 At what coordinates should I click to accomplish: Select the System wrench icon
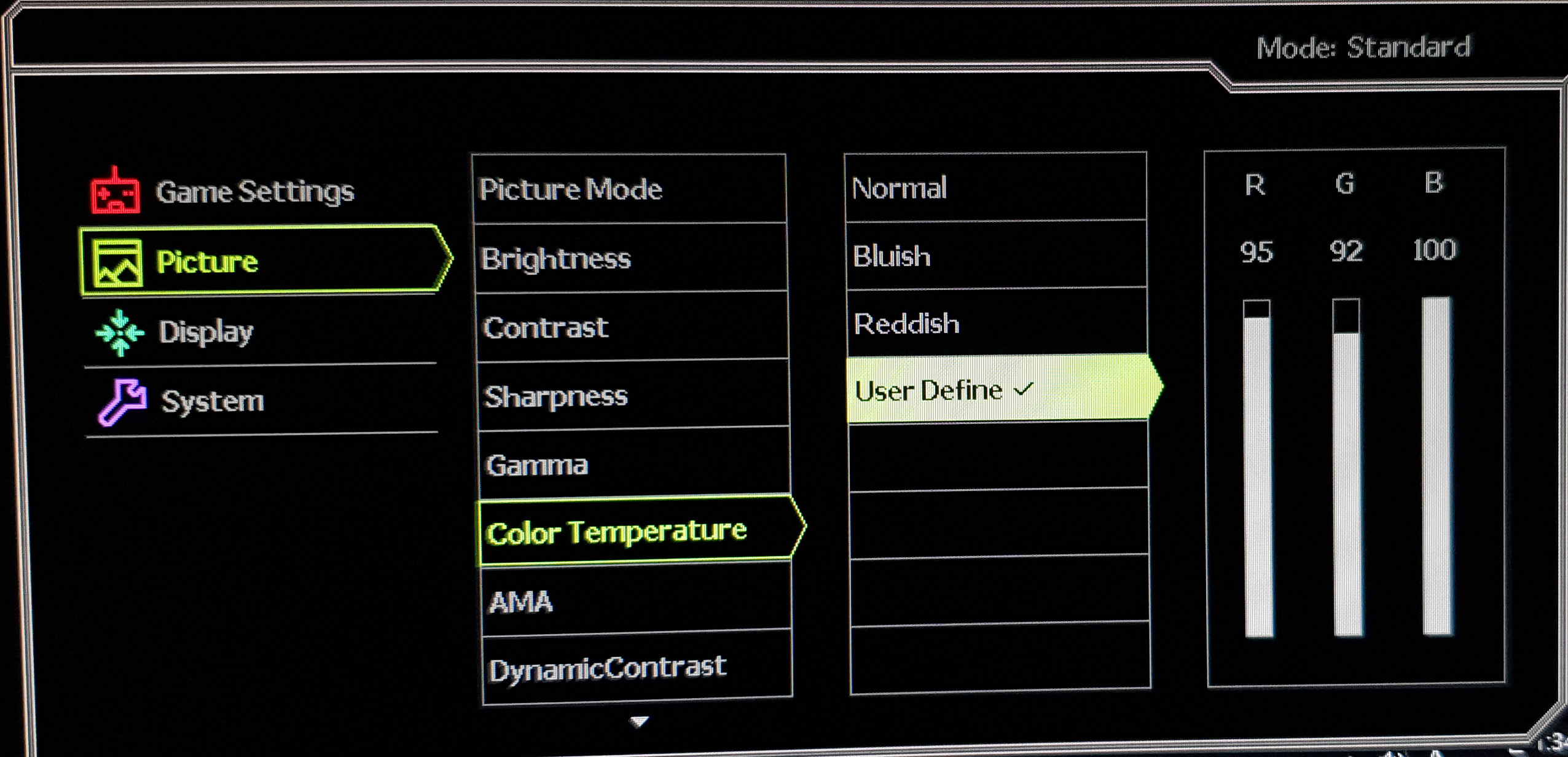(x=119, y=400)
